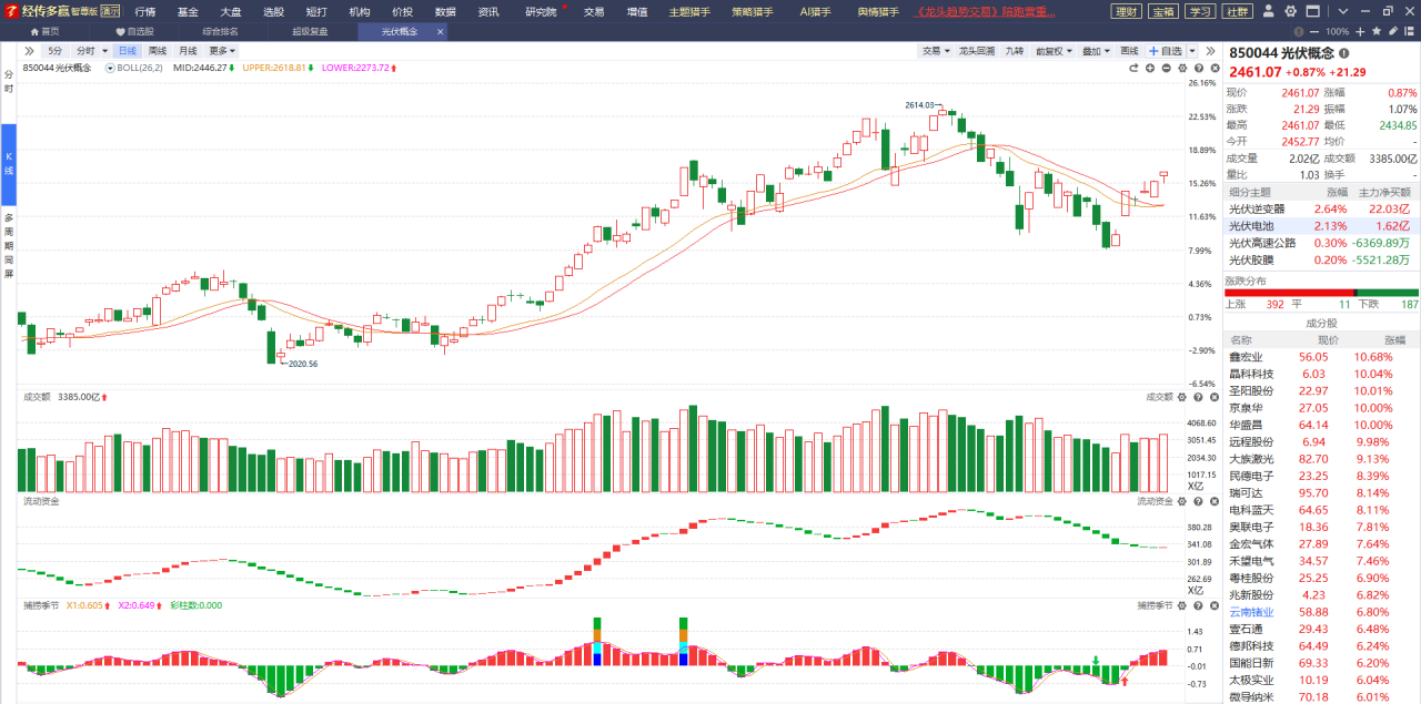Viewport: 1421px width, 705px height.
Task: Click the user account profile icon
Action: pos(1268,12)
